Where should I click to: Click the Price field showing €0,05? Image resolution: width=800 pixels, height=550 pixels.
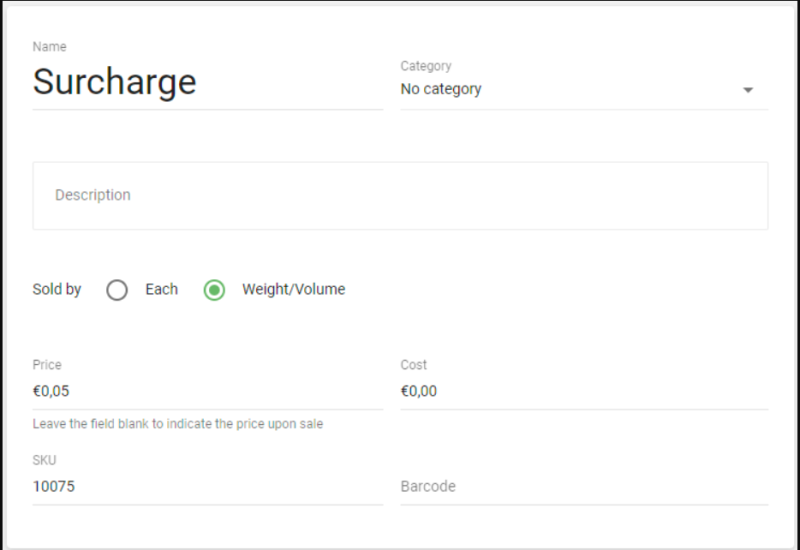(x=207, y=391)
